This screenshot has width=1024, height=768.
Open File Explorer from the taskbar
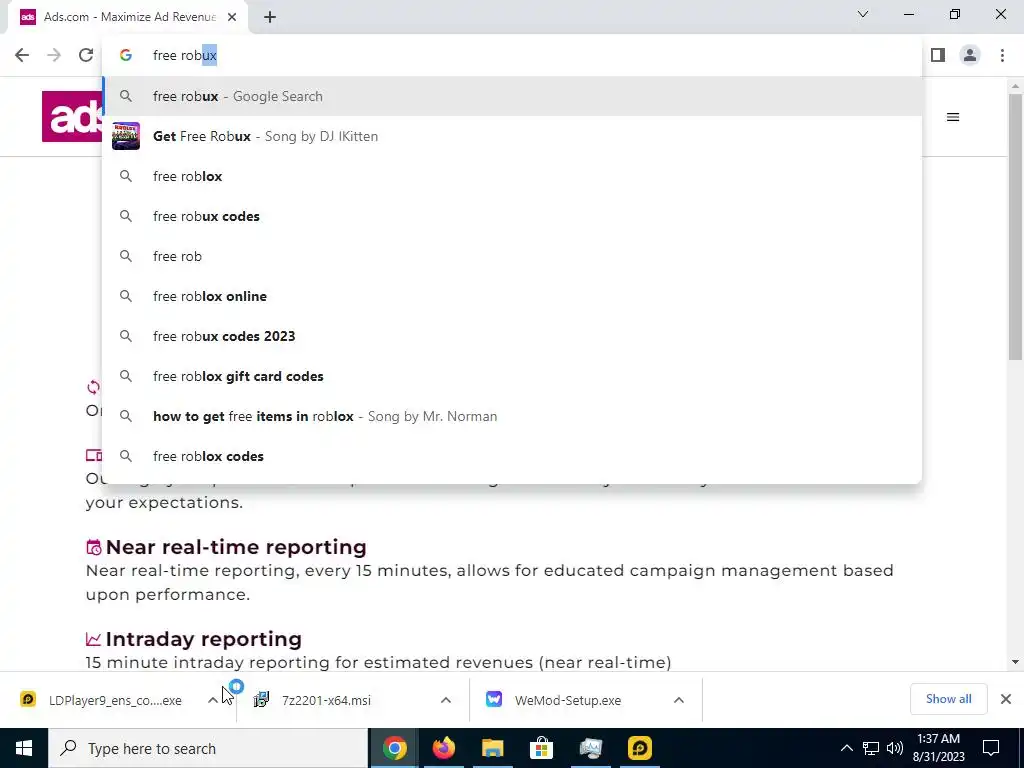(x=492, y=748)
